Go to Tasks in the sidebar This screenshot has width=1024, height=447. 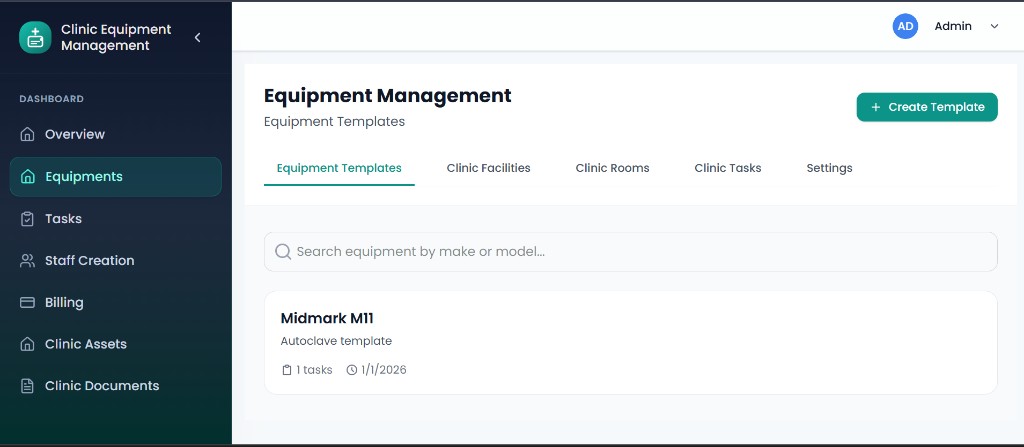pyautogui.click(x=116, y=219)
